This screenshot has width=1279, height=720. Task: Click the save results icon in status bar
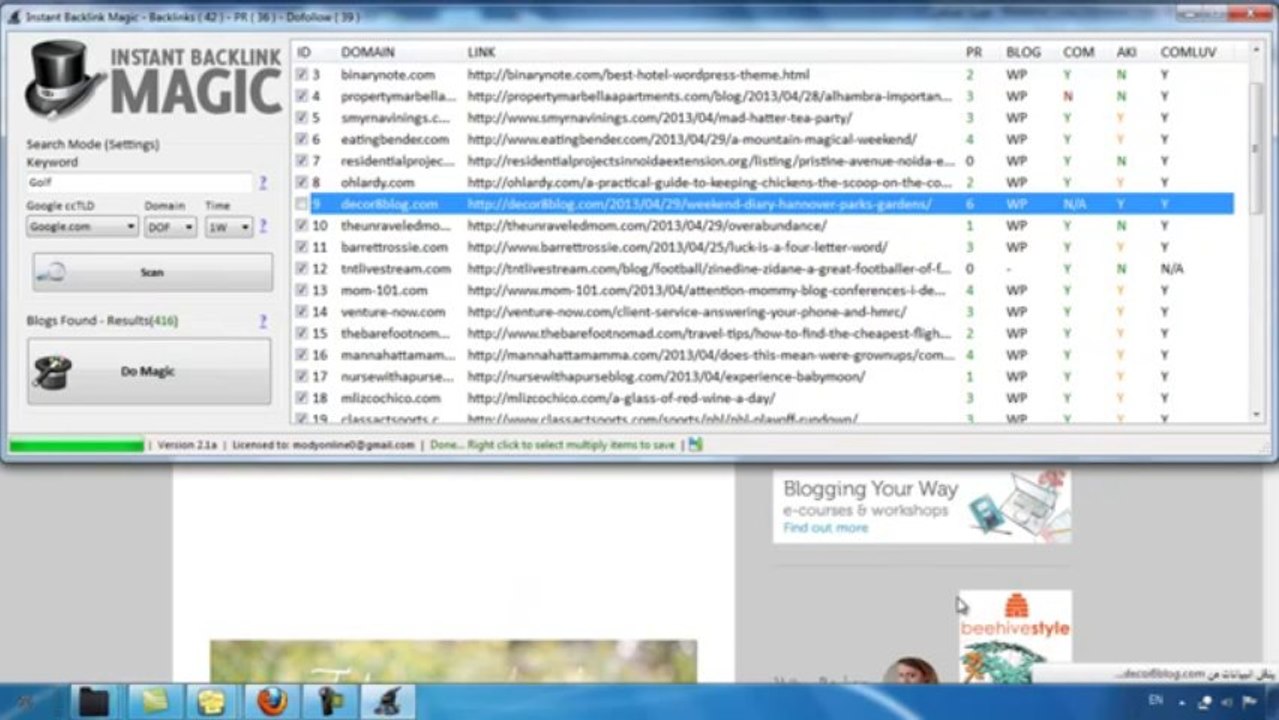pos(695,444)
